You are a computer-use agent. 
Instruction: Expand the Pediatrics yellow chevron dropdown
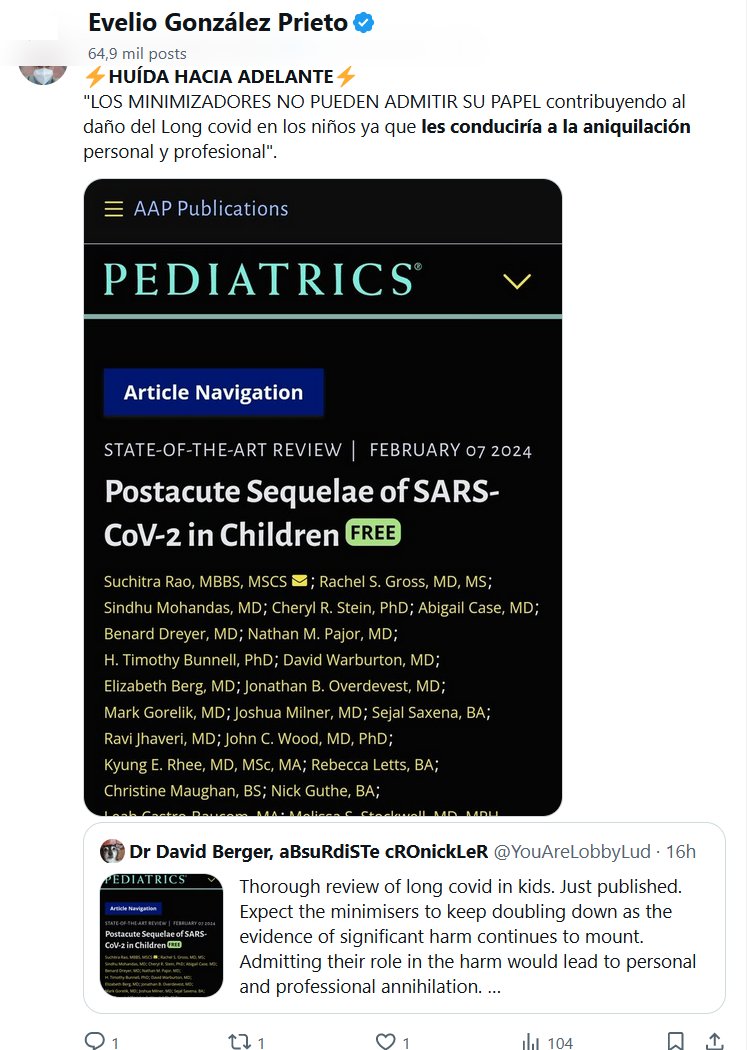click(517, 281)
